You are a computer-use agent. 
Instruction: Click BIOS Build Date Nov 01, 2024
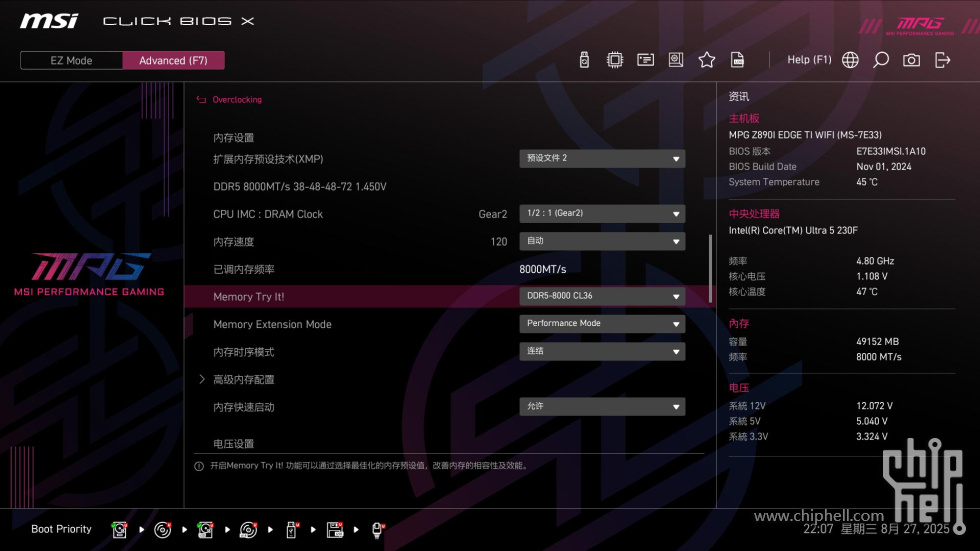[884, 167]
